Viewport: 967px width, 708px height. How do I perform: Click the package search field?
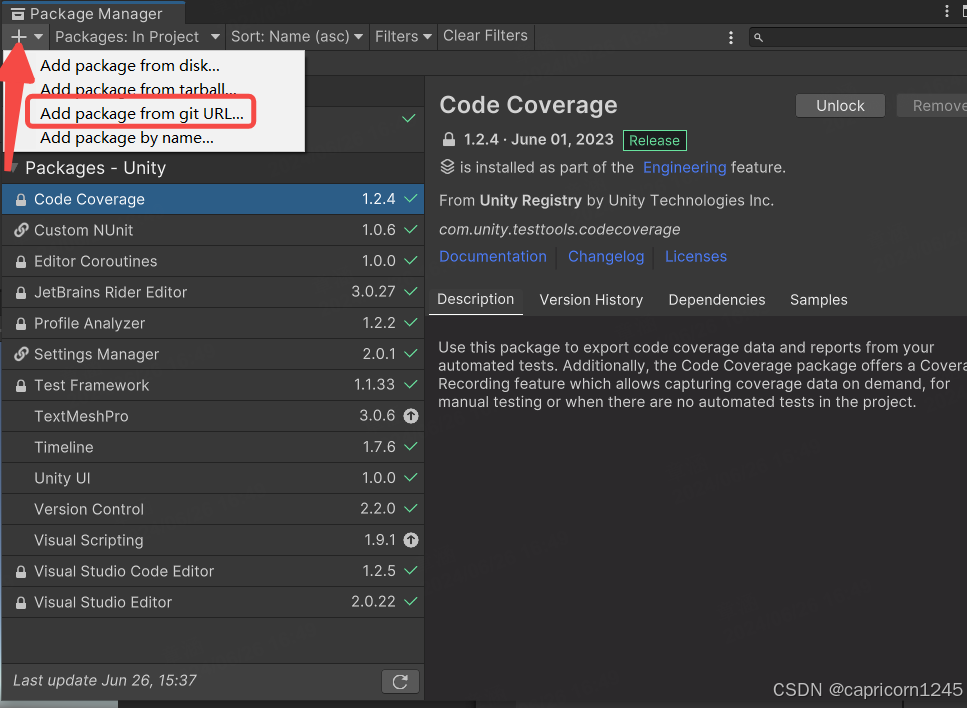pos(860,37)
